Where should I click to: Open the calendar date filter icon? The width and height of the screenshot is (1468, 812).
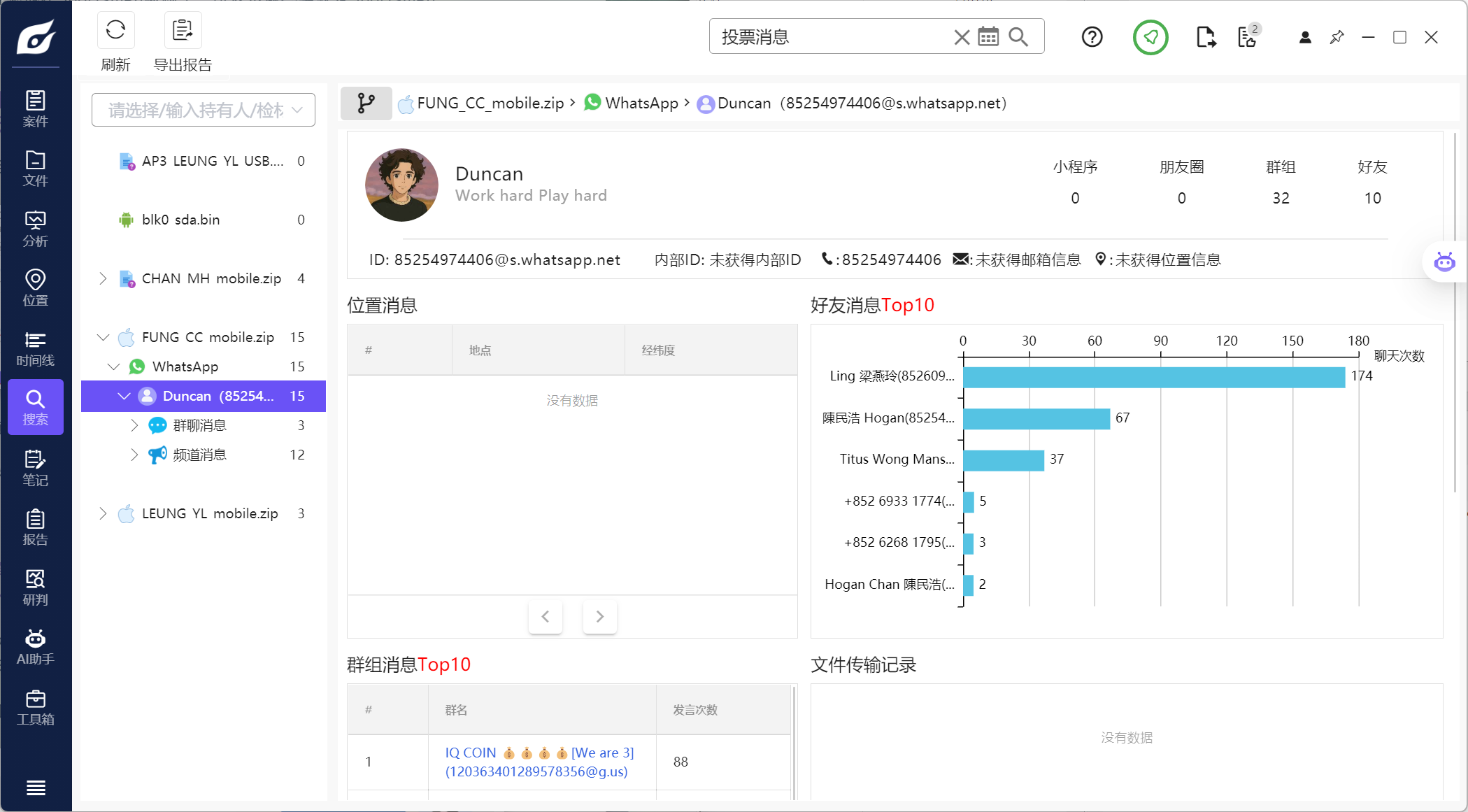[x=988, y=37]
